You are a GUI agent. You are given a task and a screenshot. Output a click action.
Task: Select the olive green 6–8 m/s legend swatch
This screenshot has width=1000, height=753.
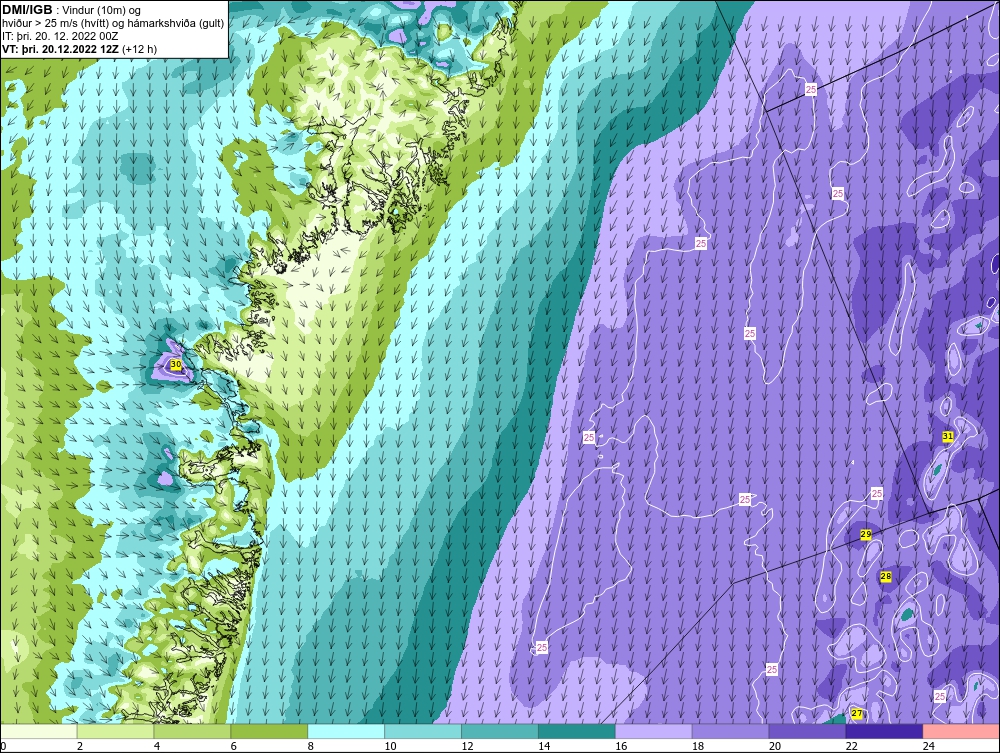(269, 731)
